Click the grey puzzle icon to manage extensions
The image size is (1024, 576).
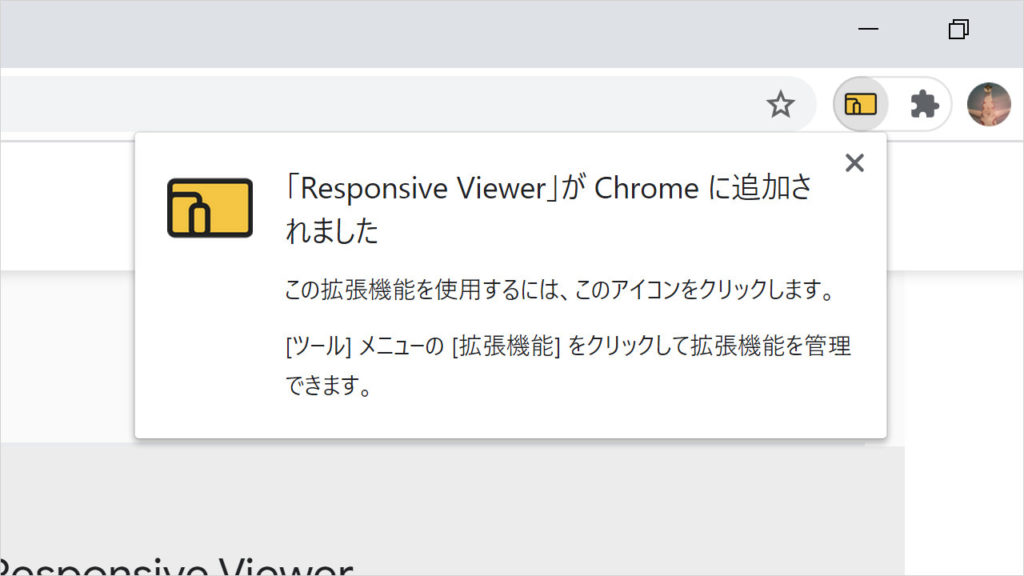click(x=923, y=103)
